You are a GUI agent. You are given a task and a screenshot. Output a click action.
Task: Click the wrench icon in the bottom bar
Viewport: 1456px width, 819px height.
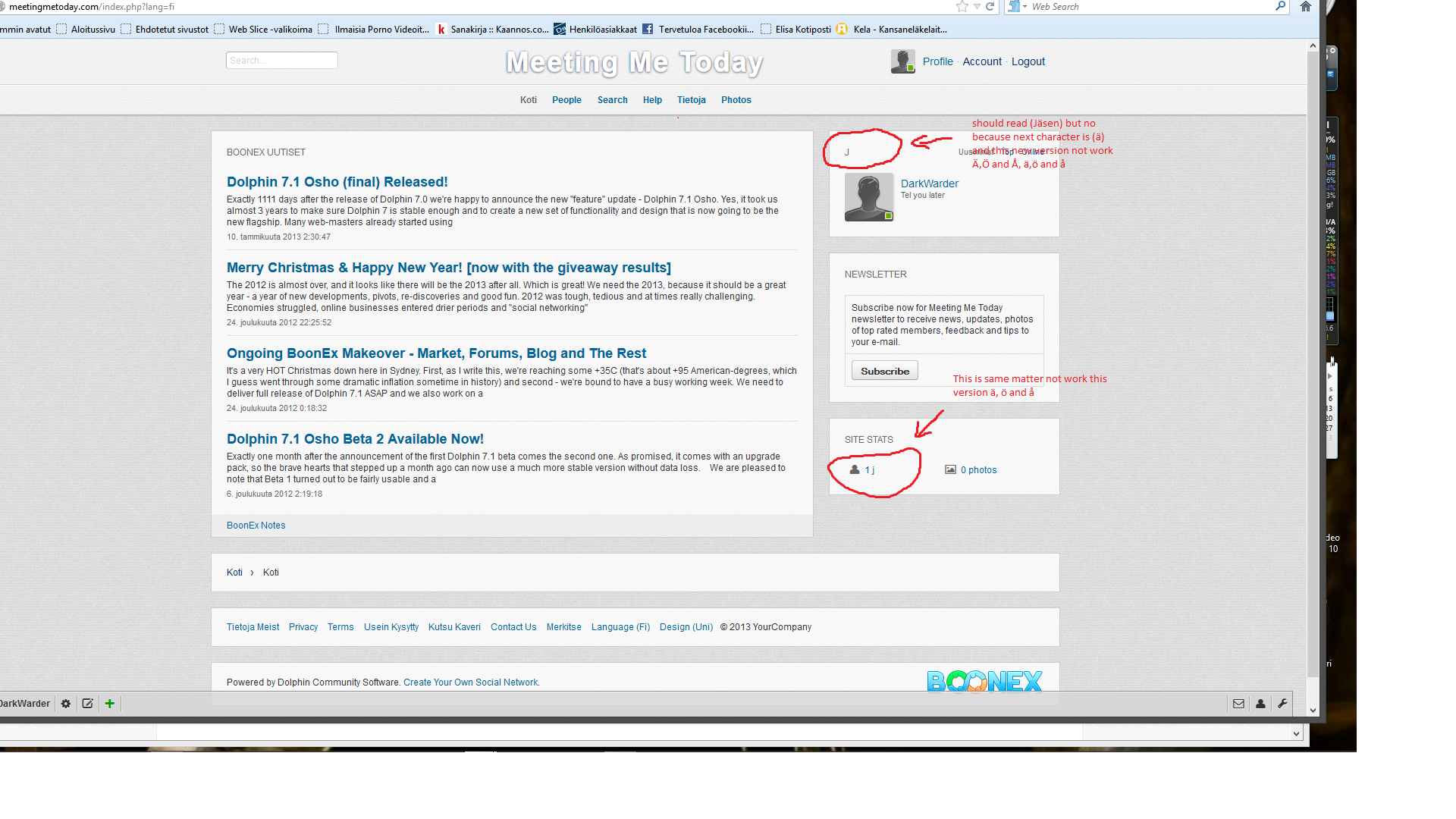(x=1282, y=704)
